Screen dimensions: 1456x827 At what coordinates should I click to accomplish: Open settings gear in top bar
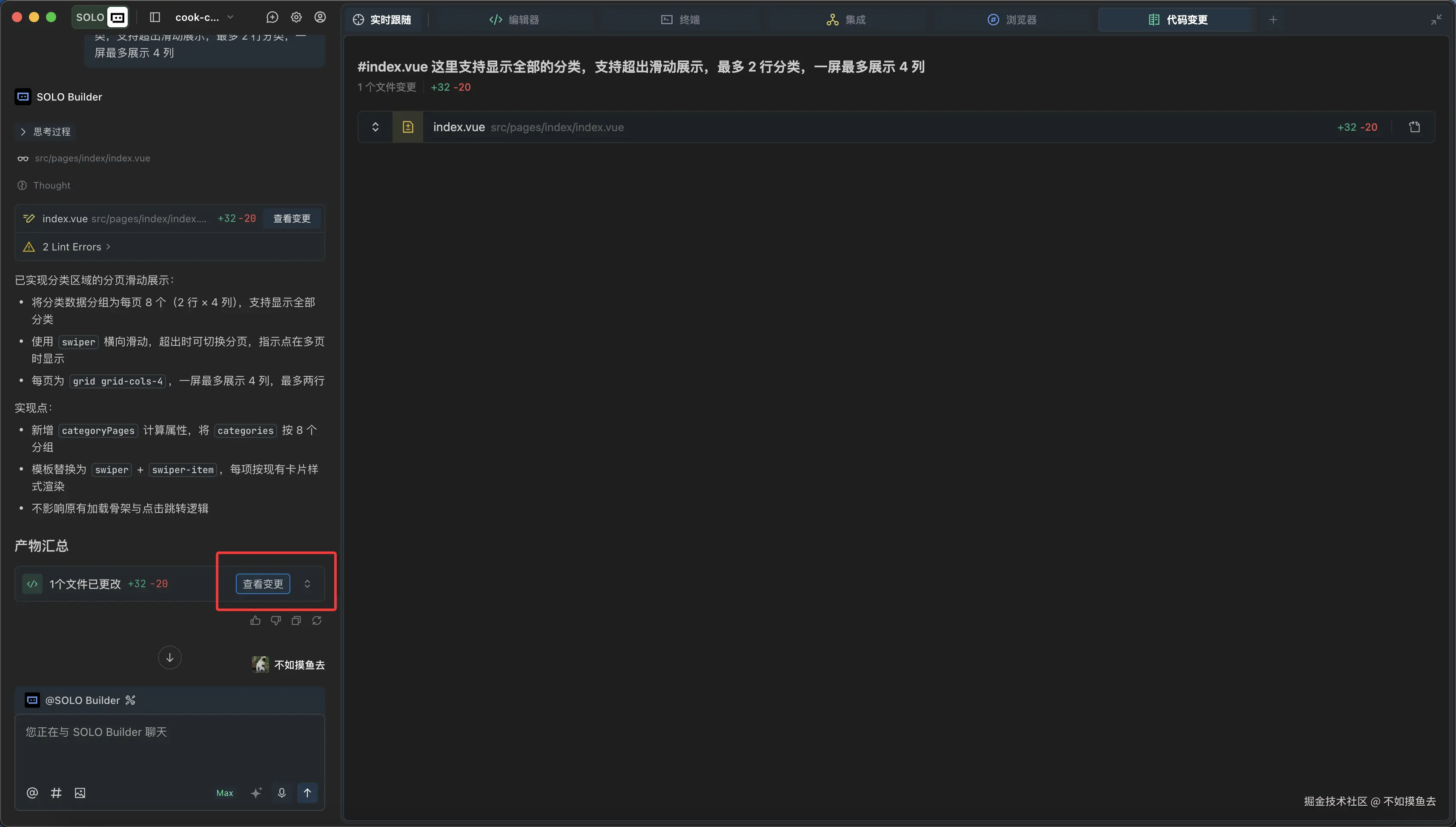(296, 17)
